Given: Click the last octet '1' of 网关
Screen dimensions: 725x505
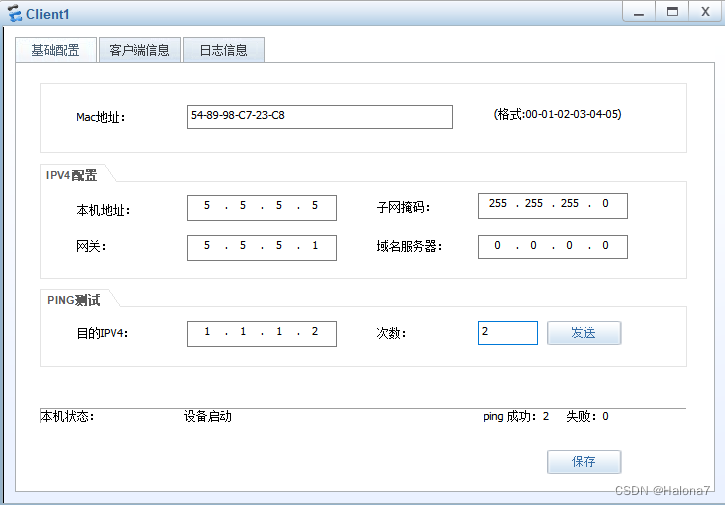Looking at the screenshot, I should (x=315, y=246).
